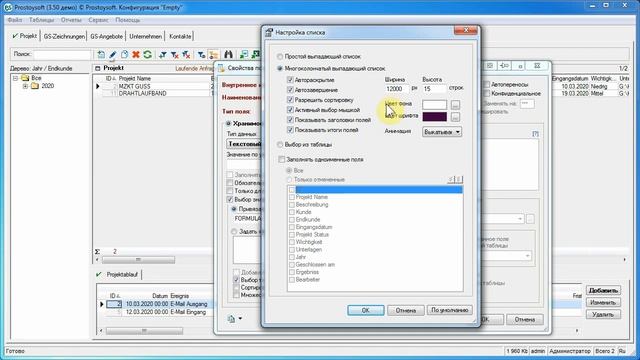This screenshot has height=360, width=640.
Task: Click Изменить button in main window
Action: pos(603,302)
